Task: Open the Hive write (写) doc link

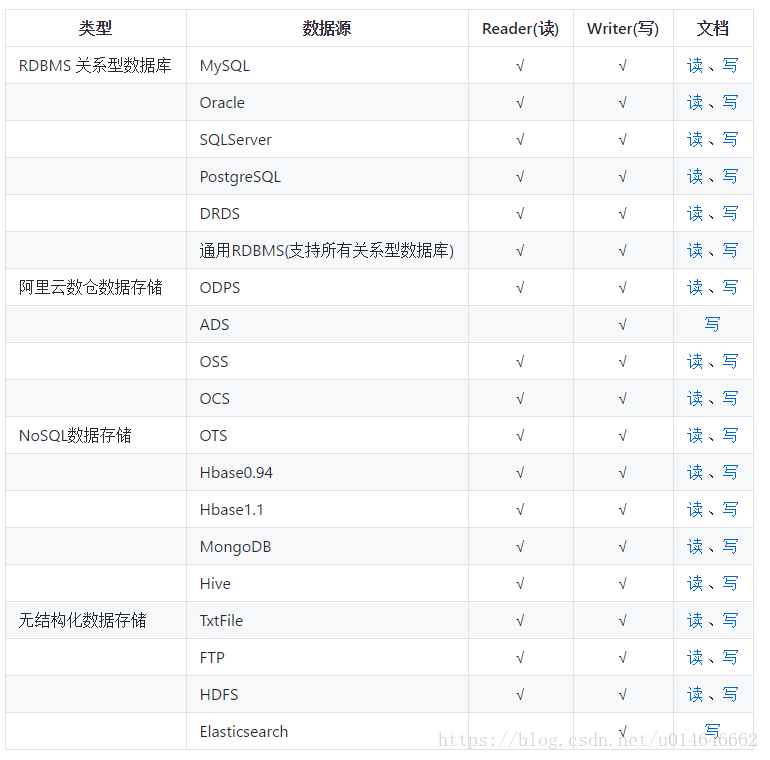Action: tap(730, 583)
